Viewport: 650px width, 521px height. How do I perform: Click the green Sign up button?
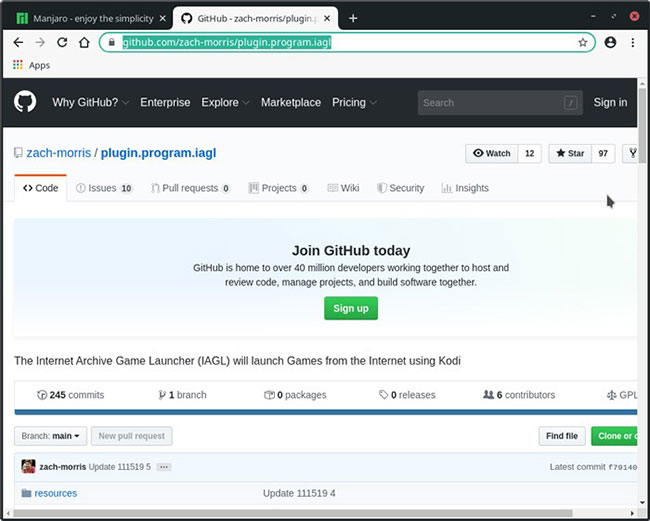[x=351, y=308]
